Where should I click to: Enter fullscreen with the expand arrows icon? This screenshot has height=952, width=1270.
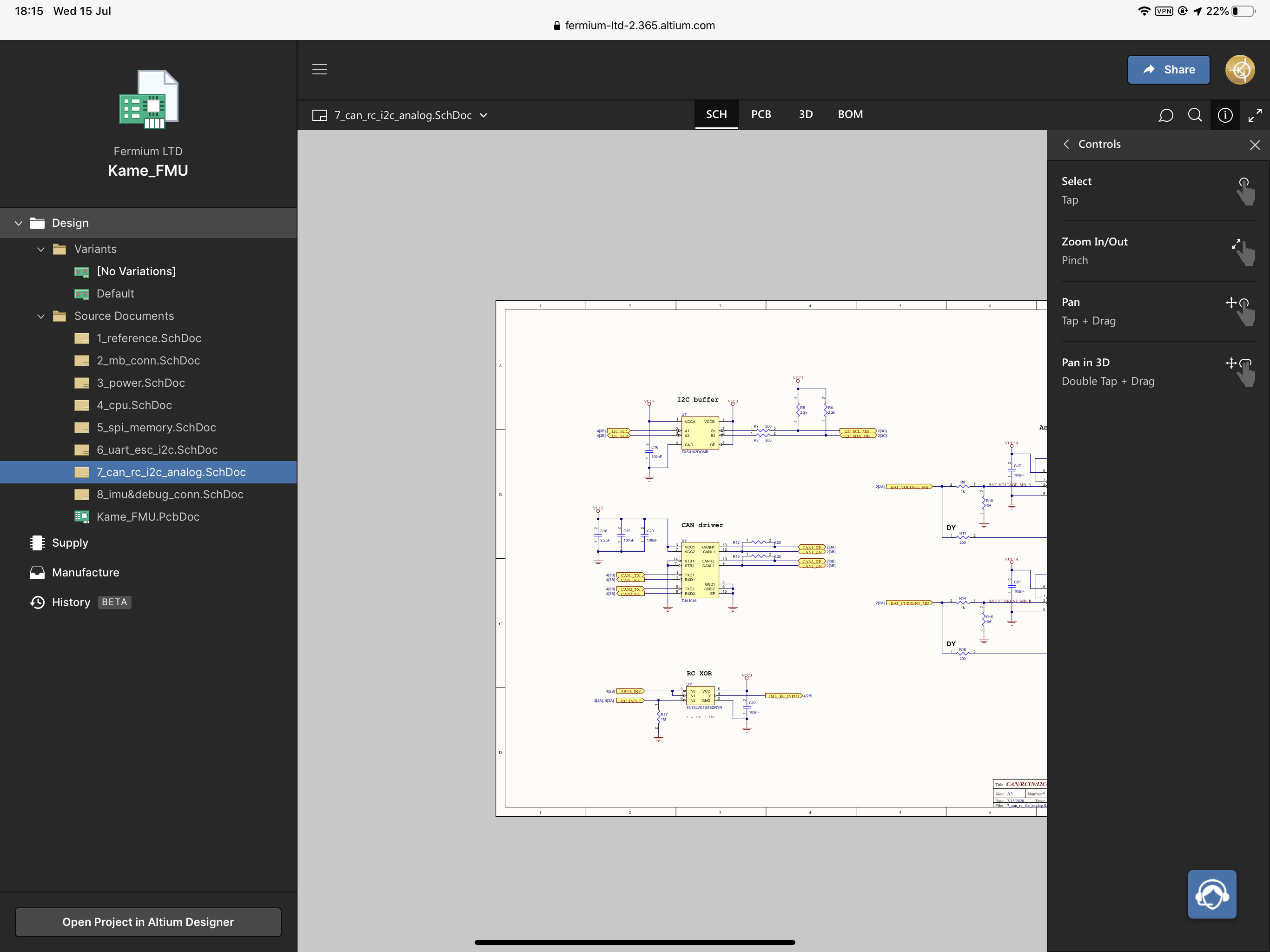pos(1255,115)
